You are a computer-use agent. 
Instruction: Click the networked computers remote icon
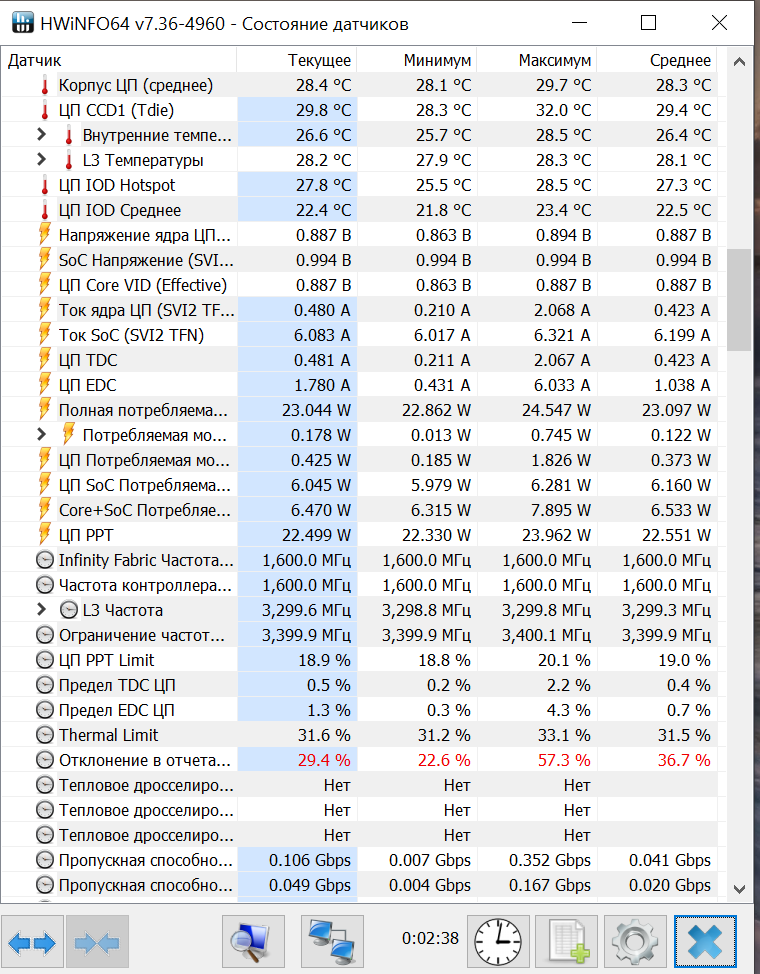coord(332,941)
